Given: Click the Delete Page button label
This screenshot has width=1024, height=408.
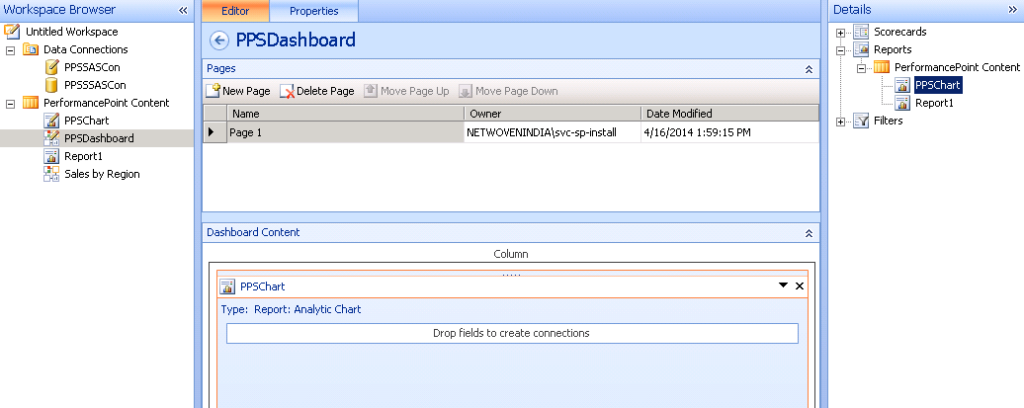Looking at the screenshot, I should pyautogui.click(x=325, y=91).
